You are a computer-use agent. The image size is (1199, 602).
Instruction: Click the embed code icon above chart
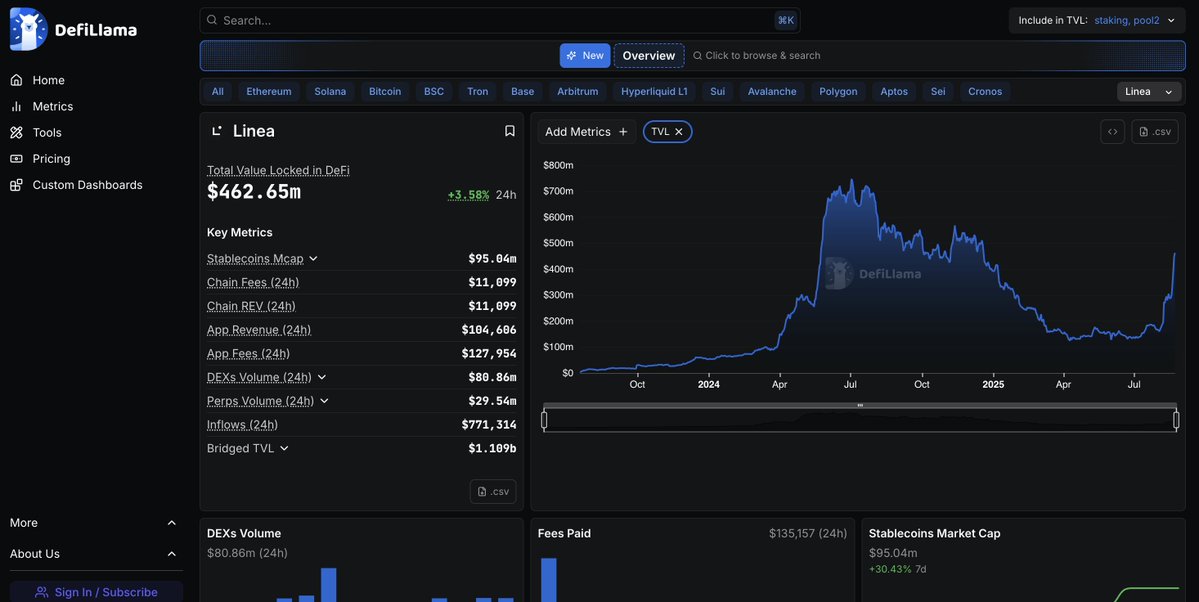1113,132
